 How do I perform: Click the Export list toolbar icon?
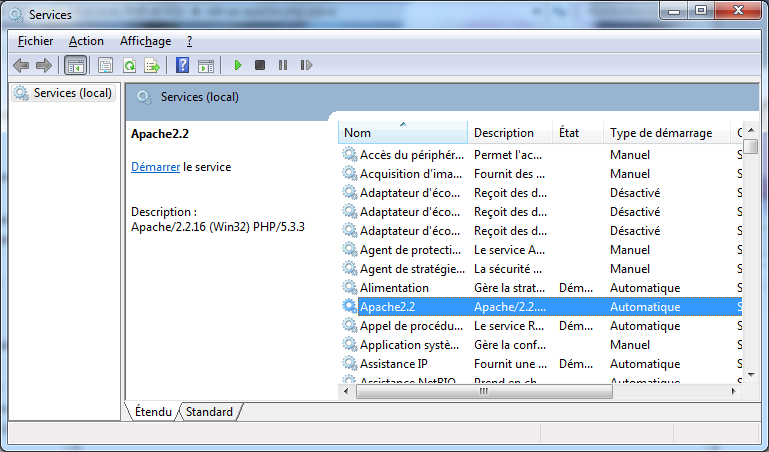(152, 65)
